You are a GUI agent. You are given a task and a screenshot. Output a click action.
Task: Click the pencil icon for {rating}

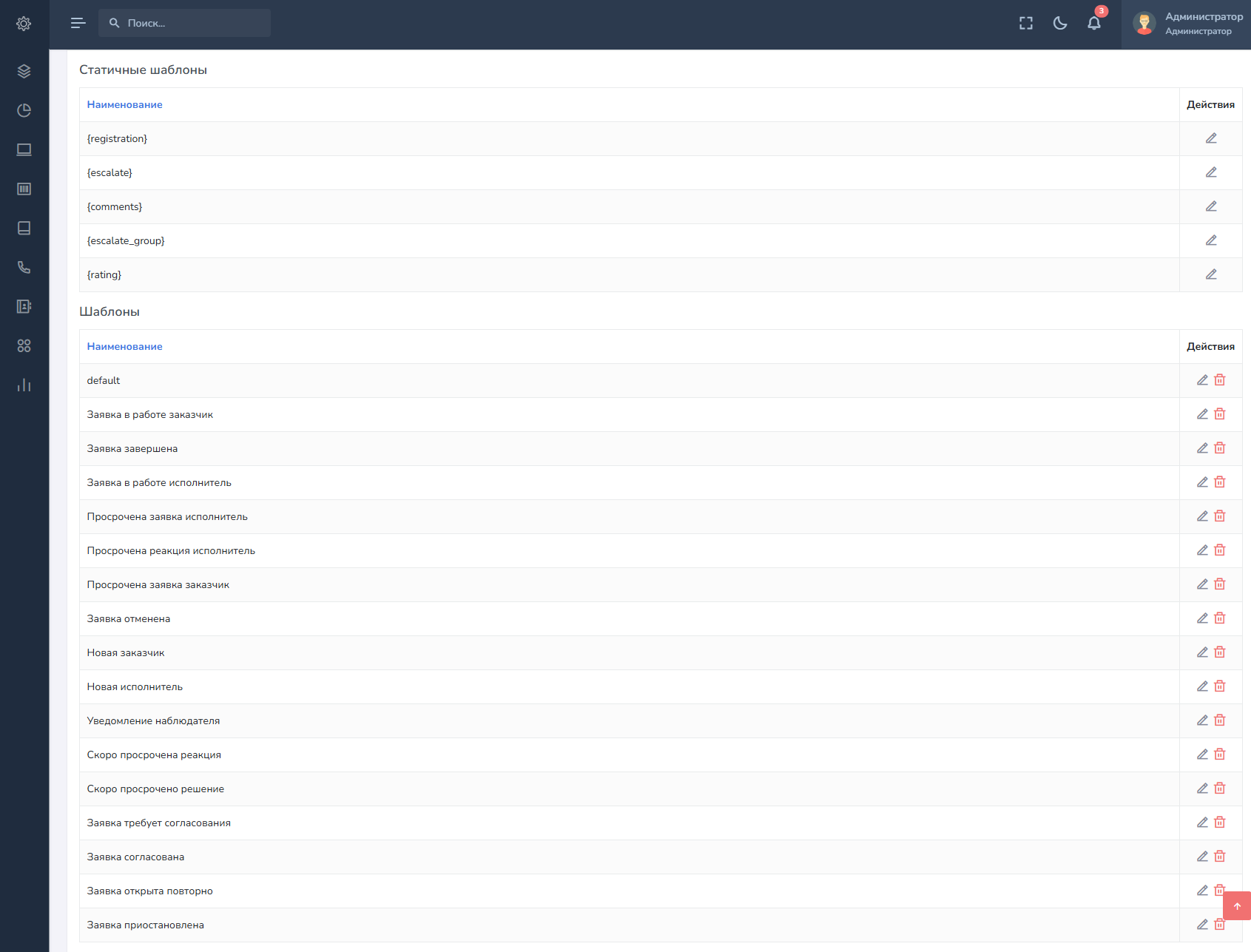pyautogui.click(x=1210, y=274)
